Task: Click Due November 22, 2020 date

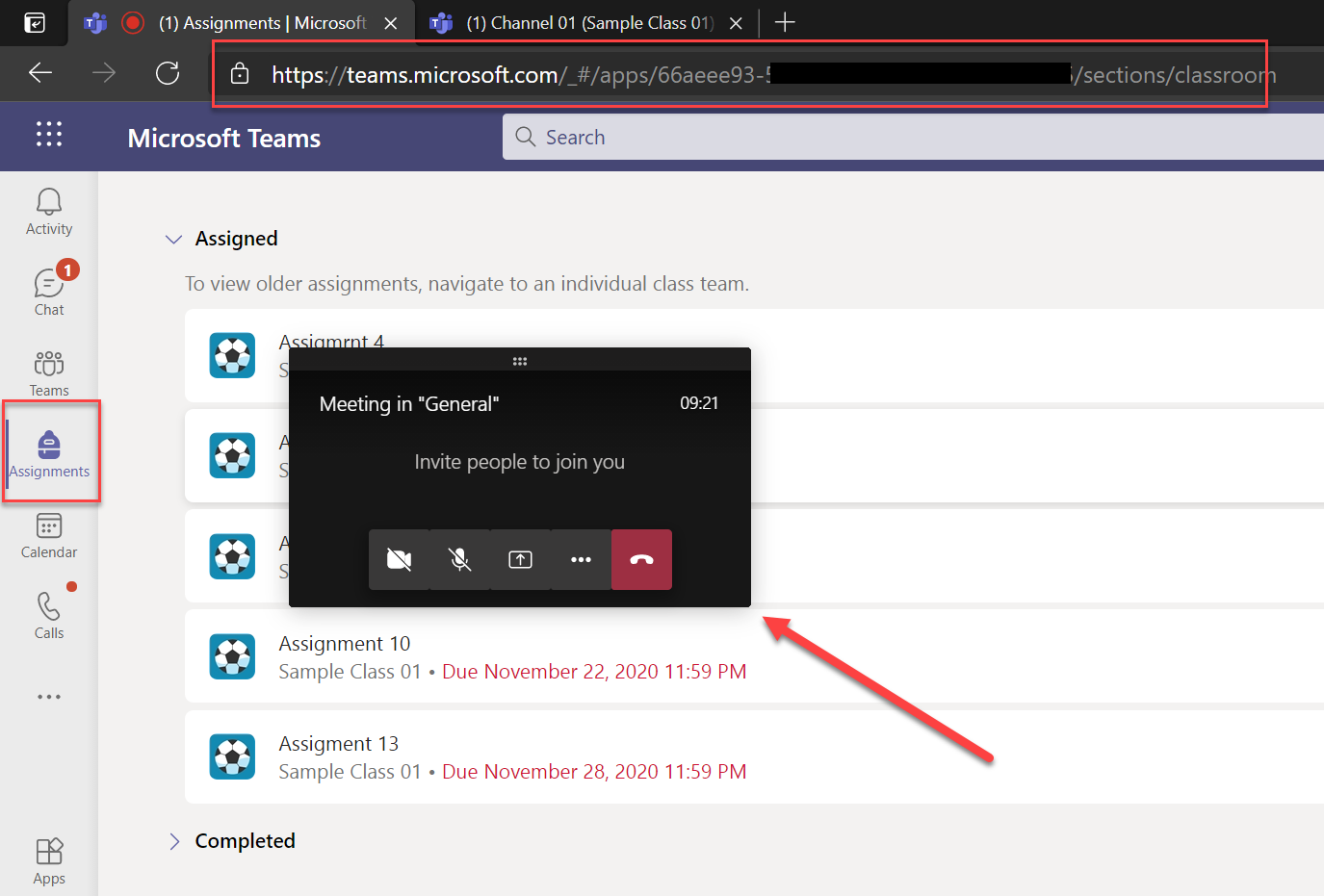Action: pos(594,672)
